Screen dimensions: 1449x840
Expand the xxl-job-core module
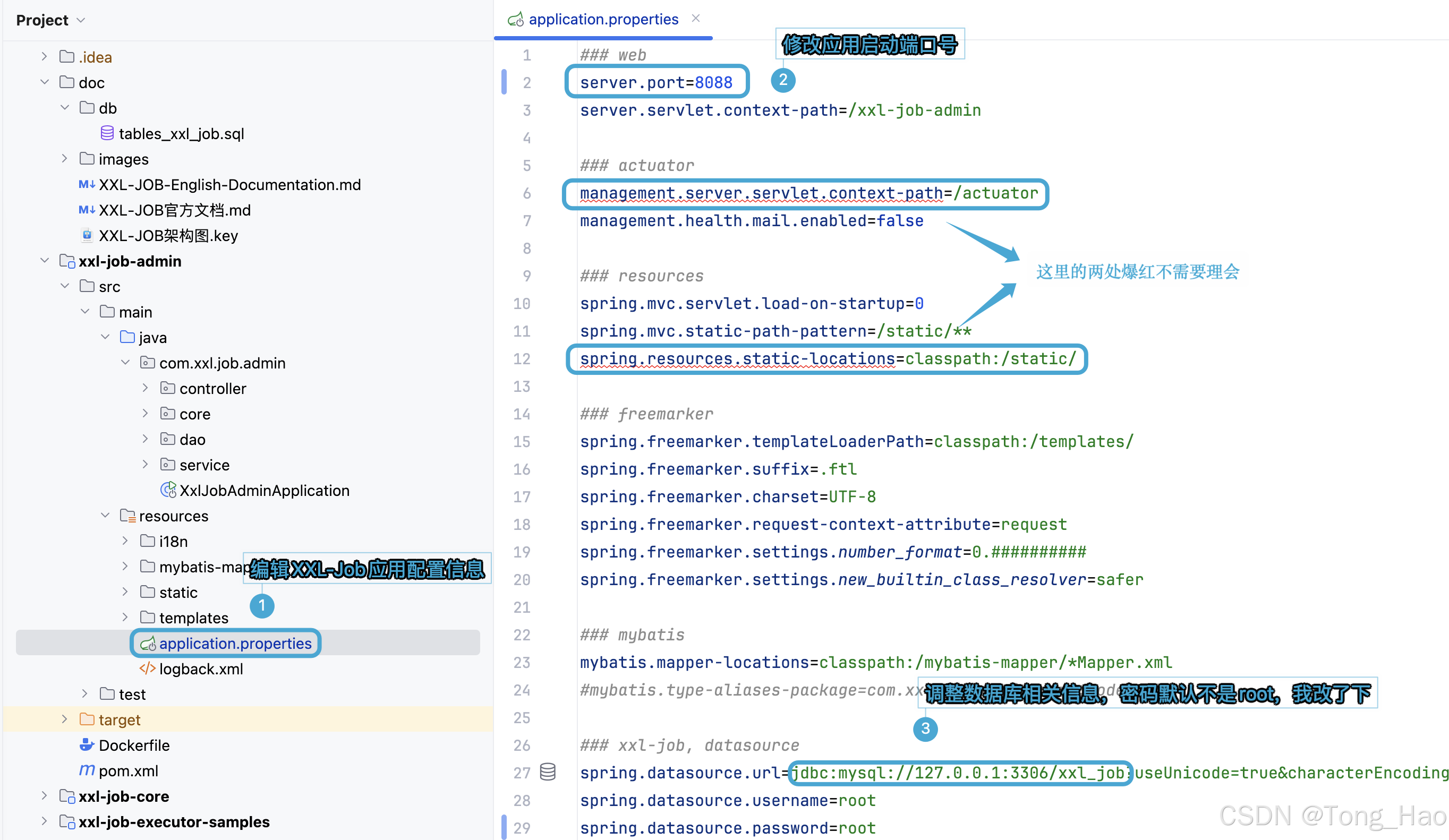point(44,796)
